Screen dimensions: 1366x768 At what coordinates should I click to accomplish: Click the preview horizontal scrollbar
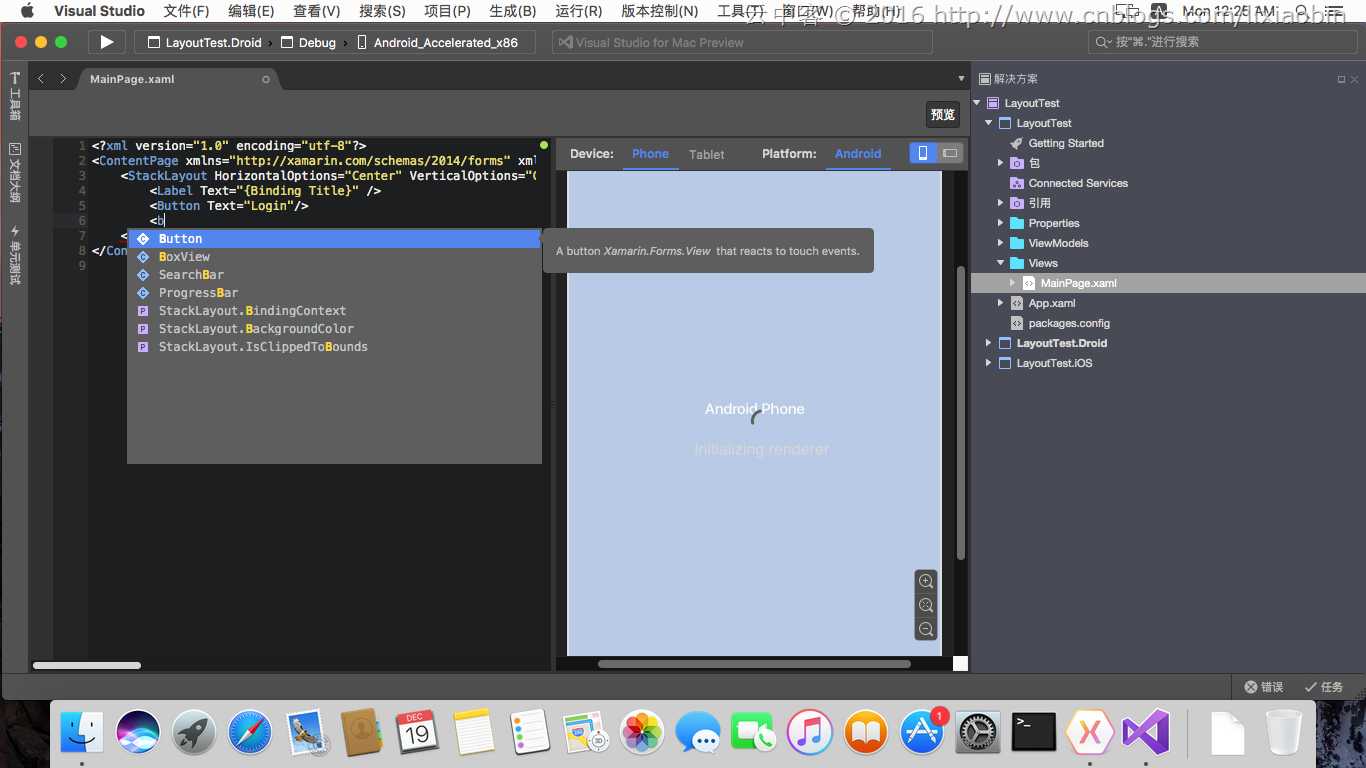(754, 664)
